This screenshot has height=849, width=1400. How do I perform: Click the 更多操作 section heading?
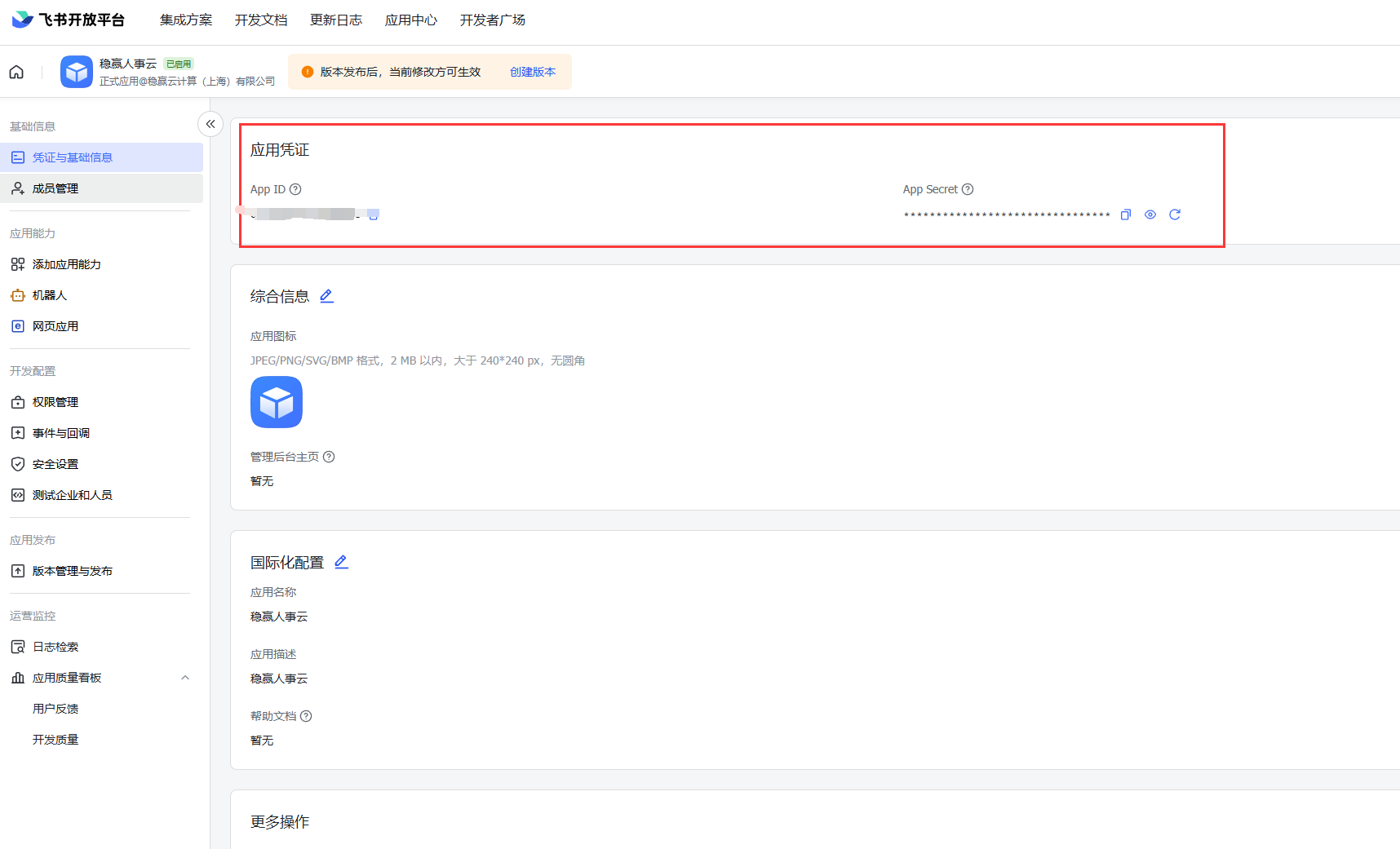pos(280,822)
